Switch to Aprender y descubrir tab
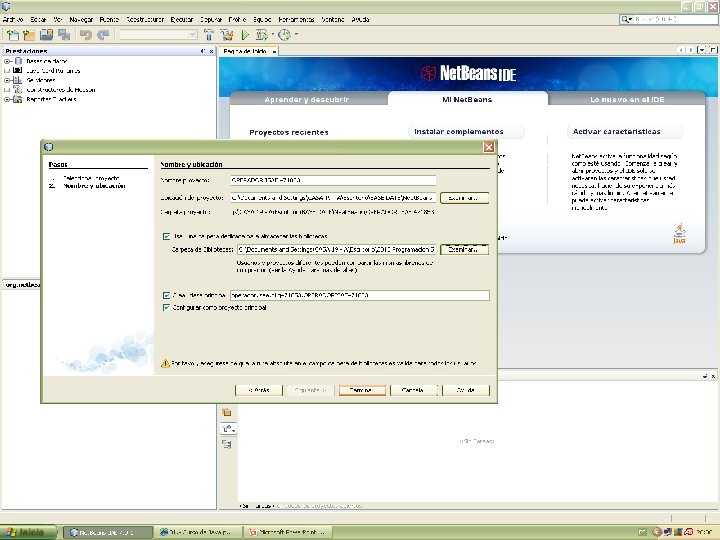 (307, 99)
